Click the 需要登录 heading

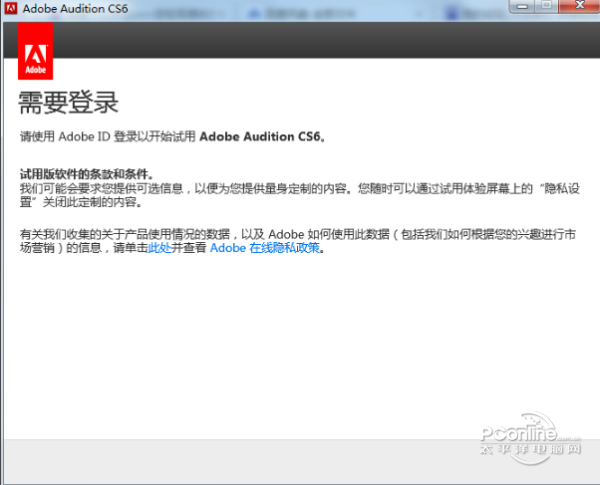[68, 103]
